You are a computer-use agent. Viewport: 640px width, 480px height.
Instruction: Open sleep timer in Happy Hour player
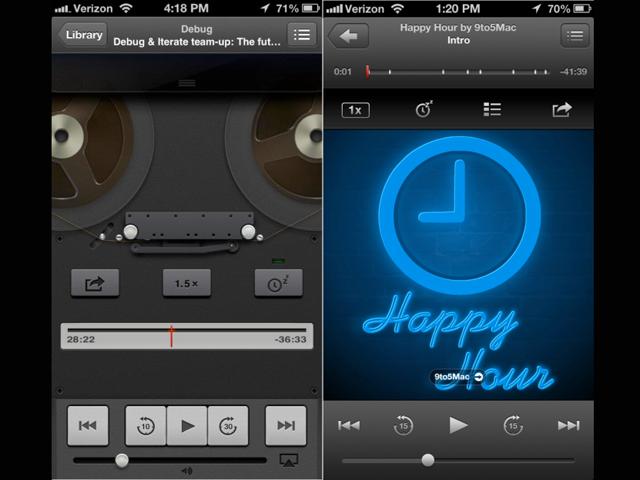[424, 110]
